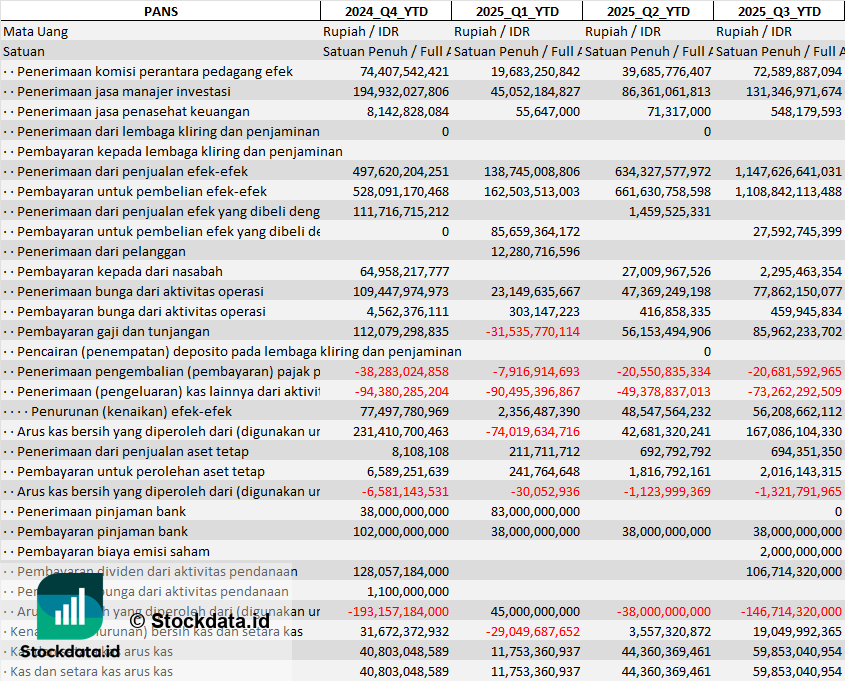Click the value 194,932,027,806

(x=401, y=92)
